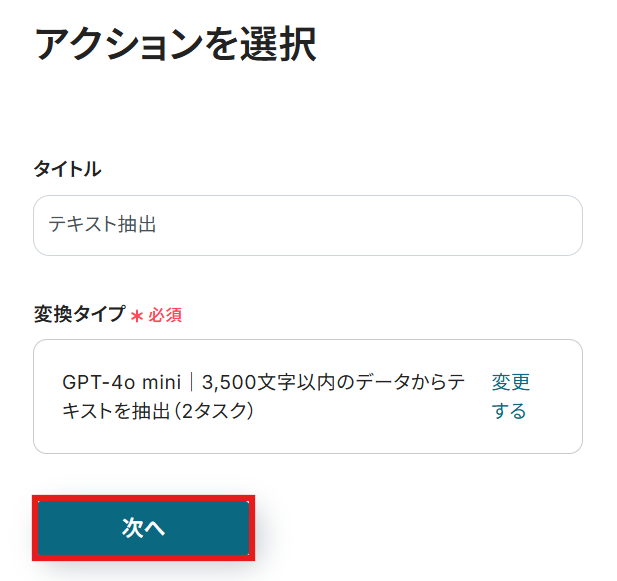Click empty right side of タイトル field
617x581 pixels.
[450, 225]
